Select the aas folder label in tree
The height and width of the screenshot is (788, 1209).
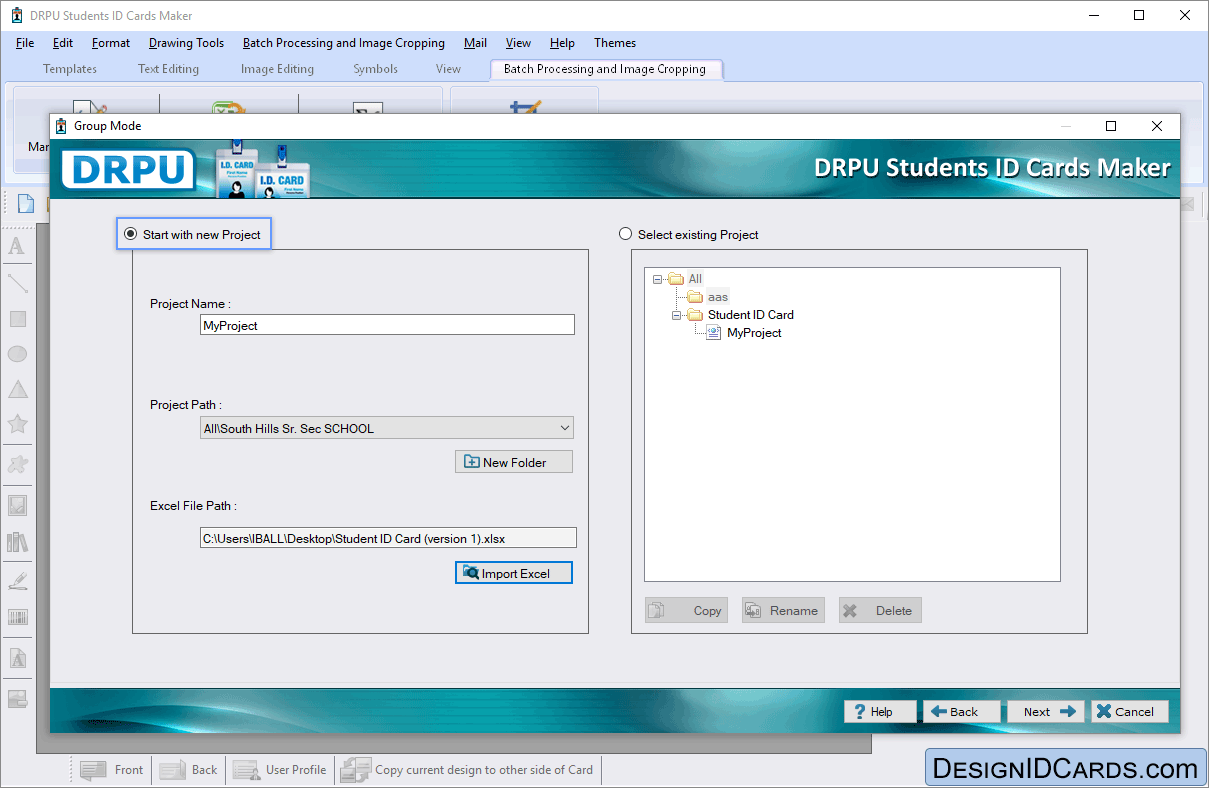718,297
